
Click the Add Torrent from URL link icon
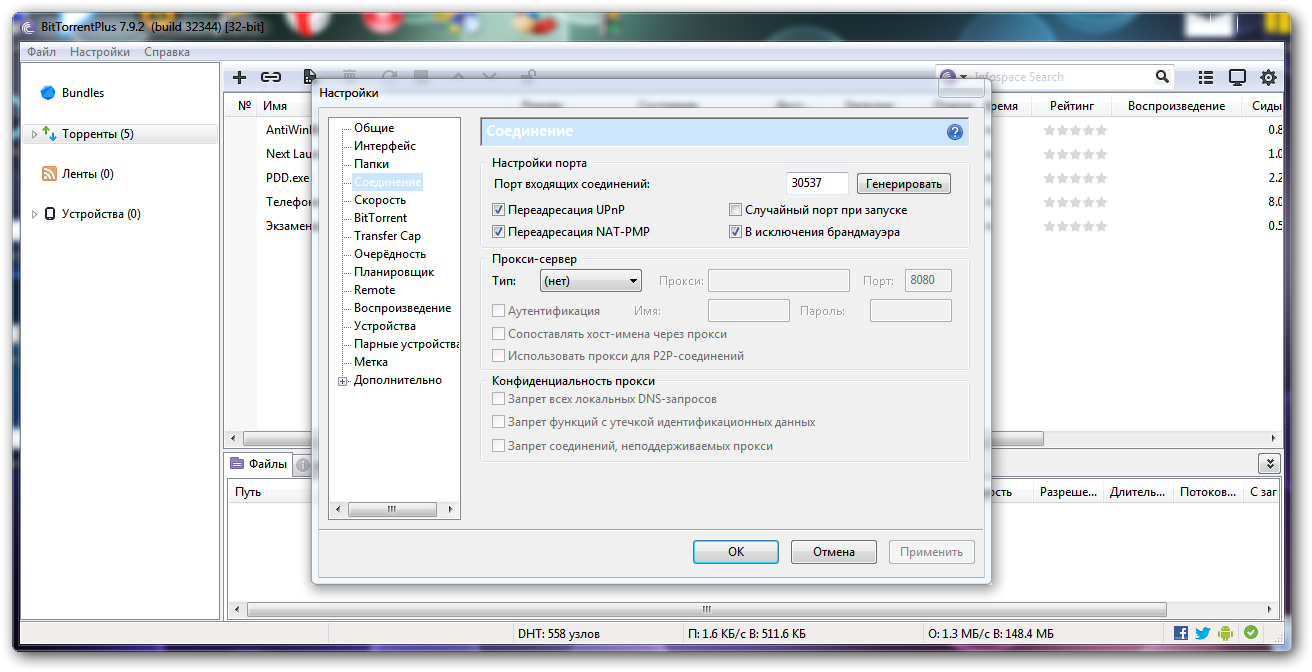click(x=271, y=77)
